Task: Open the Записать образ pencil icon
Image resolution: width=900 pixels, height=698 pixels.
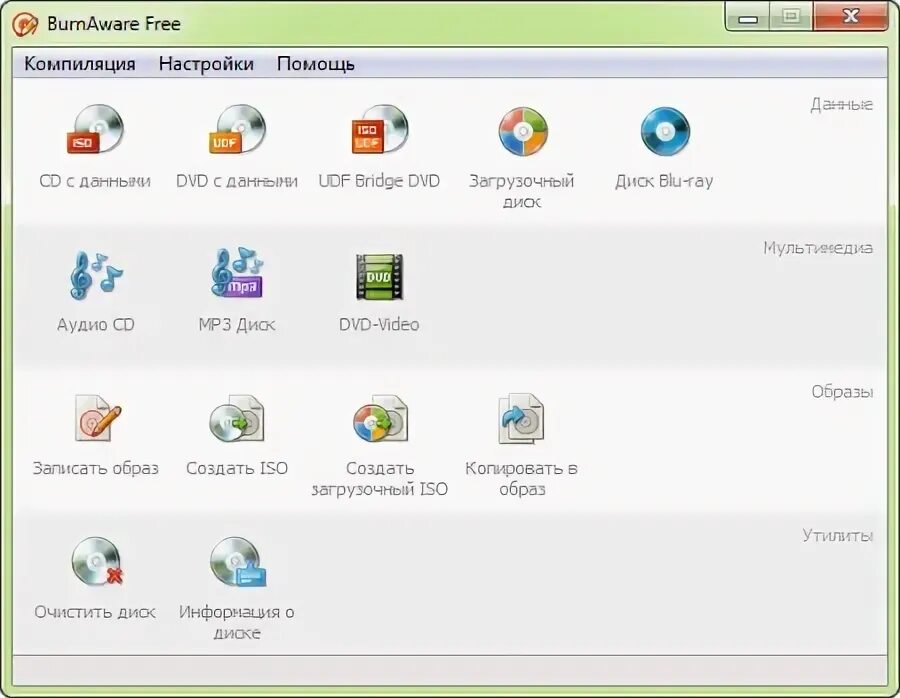Action: [x=98, y=418]
